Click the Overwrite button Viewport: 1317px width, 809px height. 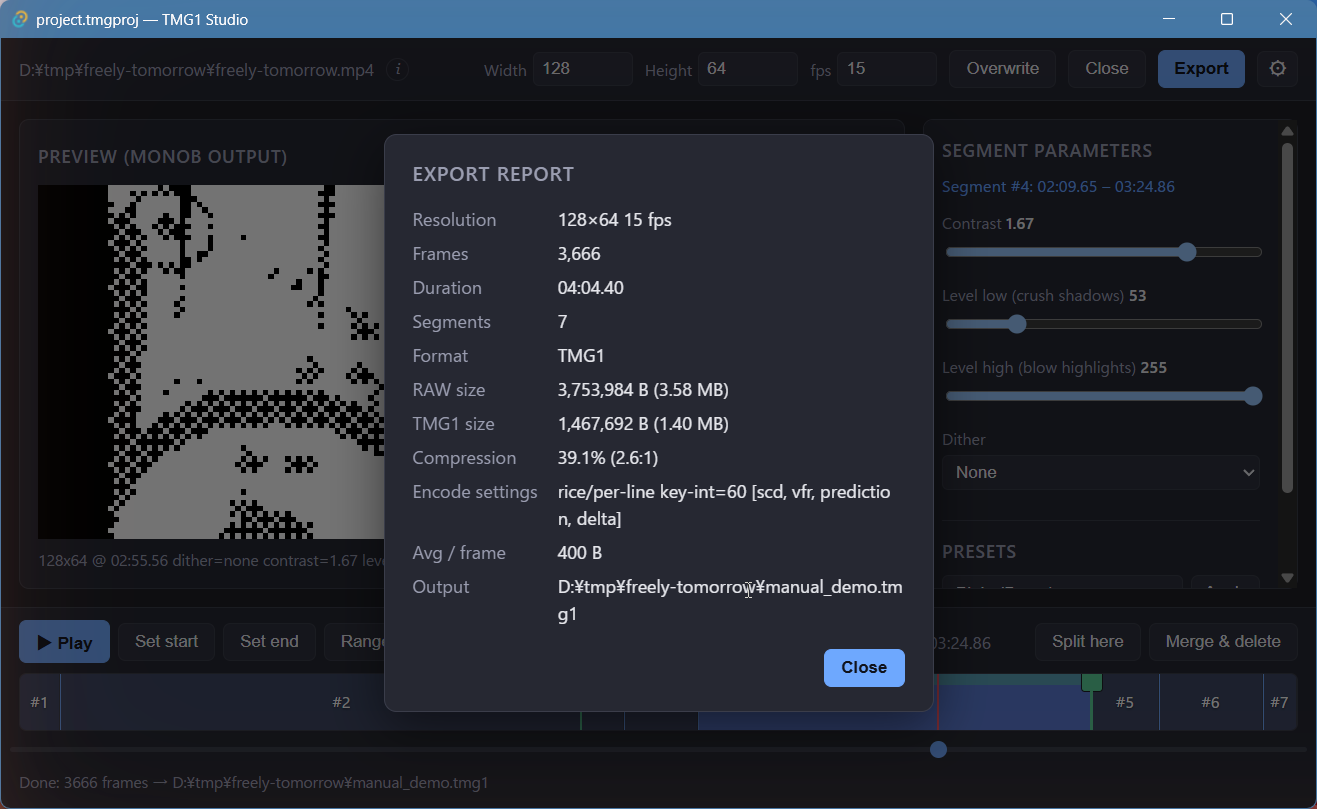pos(1002,69)
